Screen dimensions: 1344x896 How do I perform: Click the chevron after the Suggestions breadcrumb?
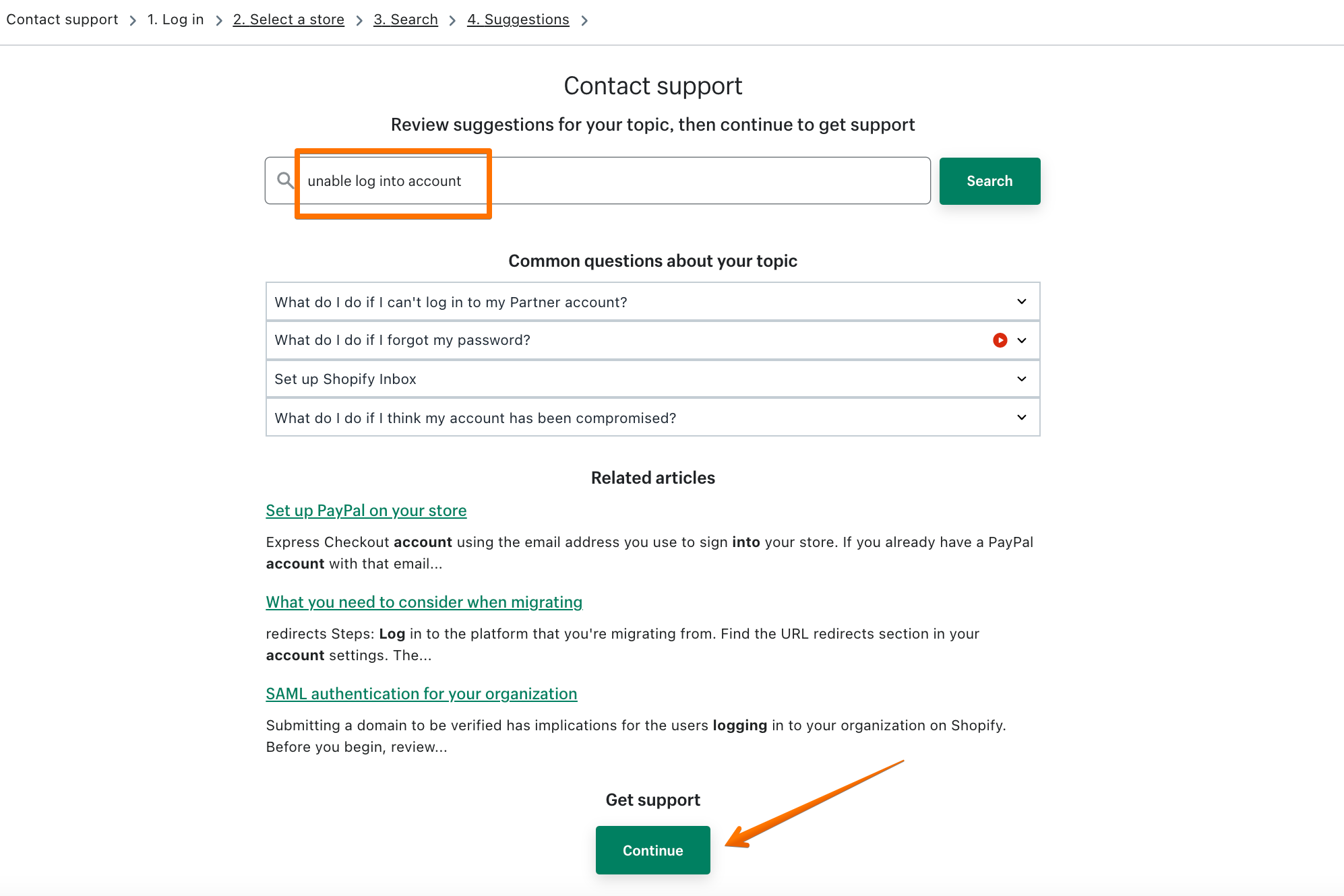[x=584, y=20]
